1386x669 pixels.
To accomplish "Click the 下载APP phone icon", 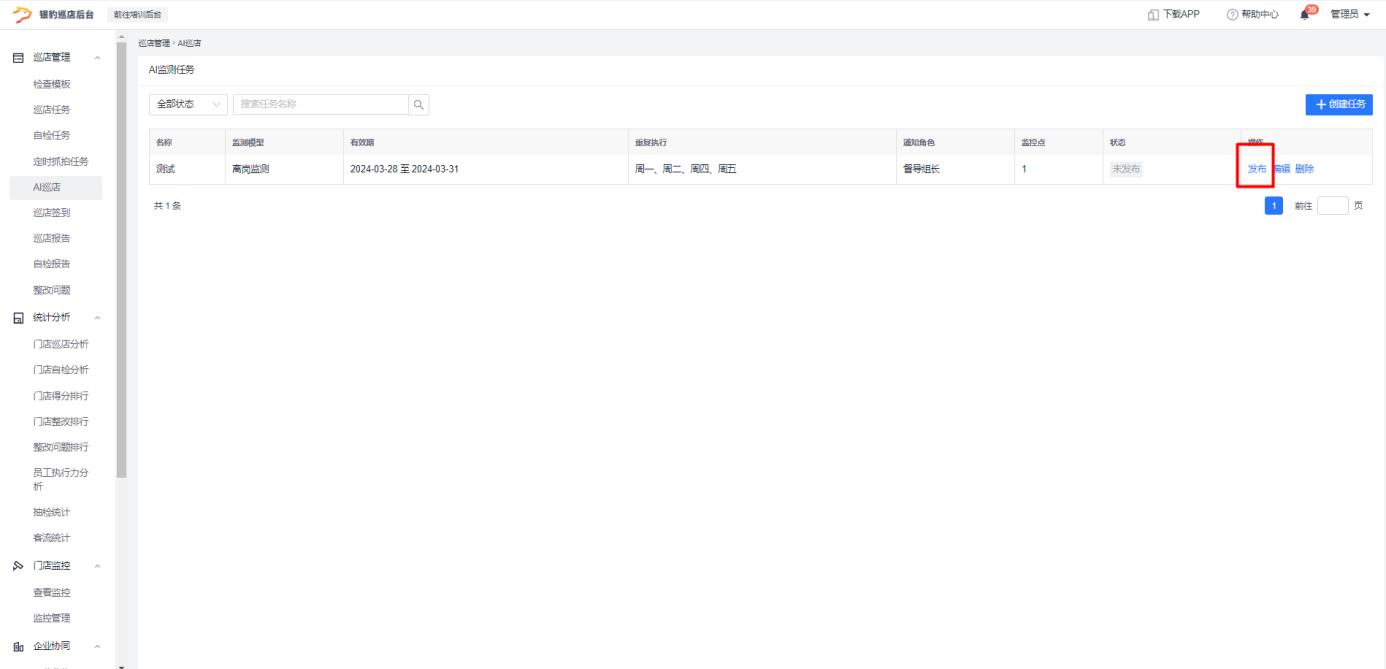I will pyautogui.click(x=1154, y=14).
